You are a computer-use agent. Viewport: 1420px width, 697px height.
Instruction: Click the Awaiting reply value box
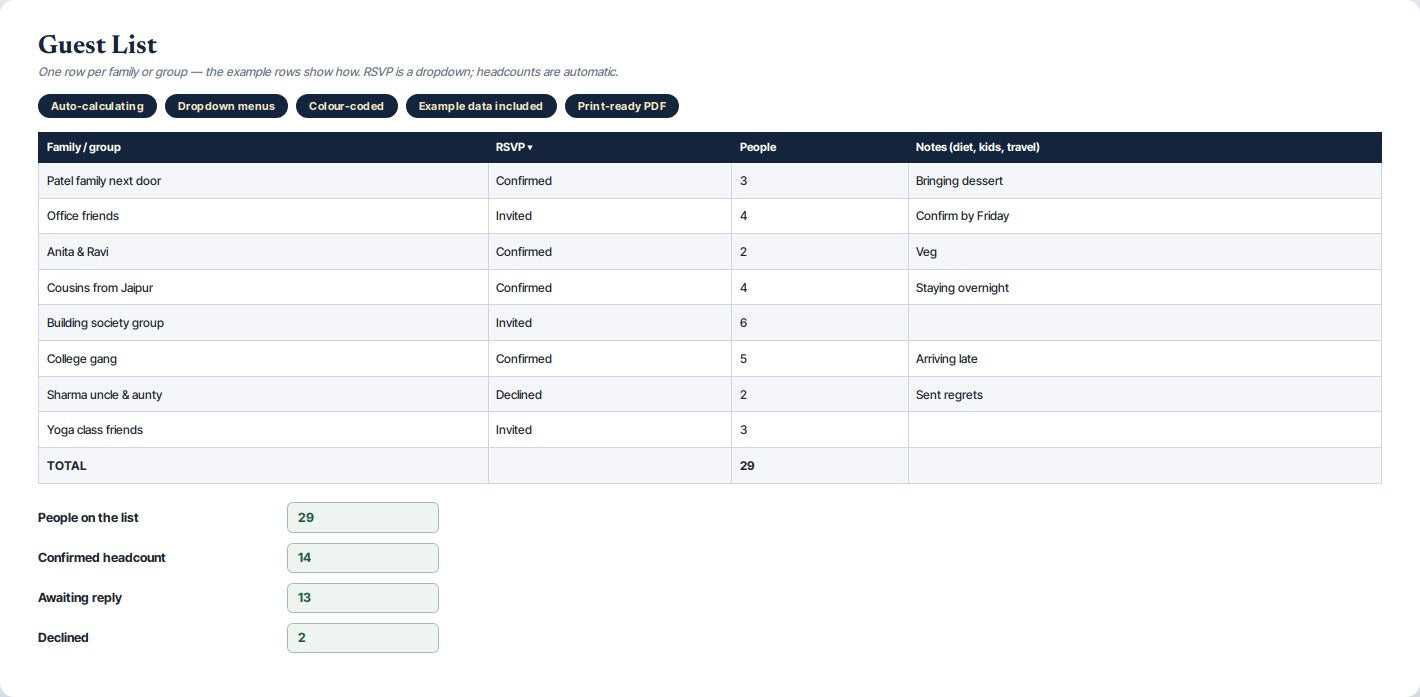(363, 598)
